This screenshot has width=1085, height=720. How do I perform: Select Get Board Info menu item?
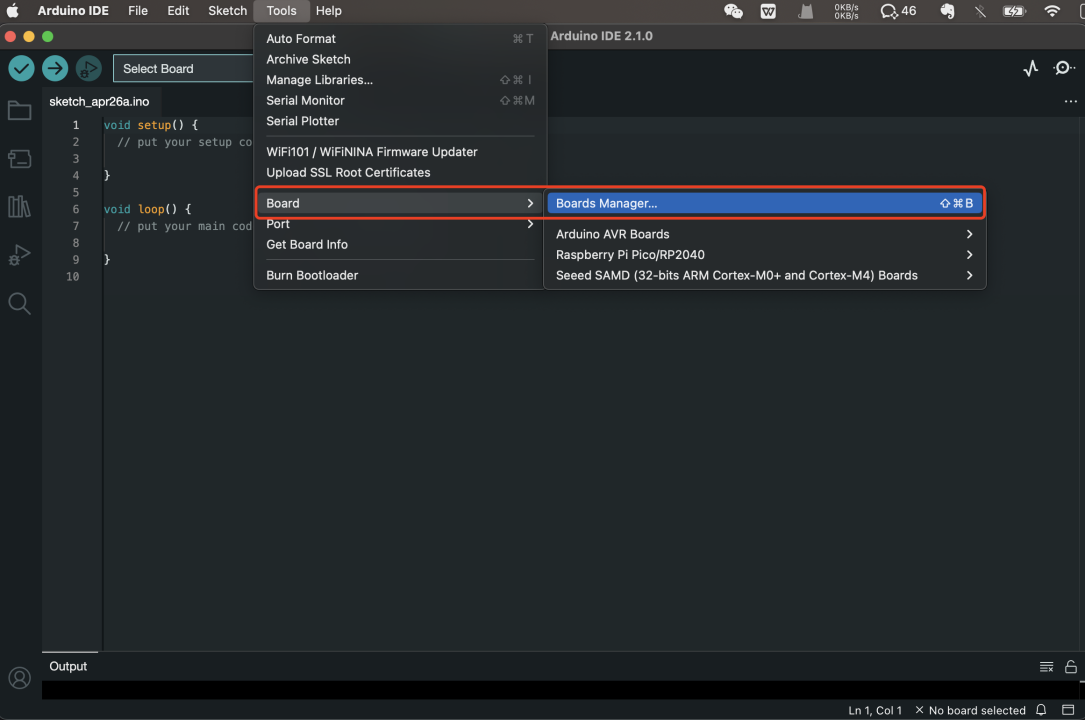(400, 245)
